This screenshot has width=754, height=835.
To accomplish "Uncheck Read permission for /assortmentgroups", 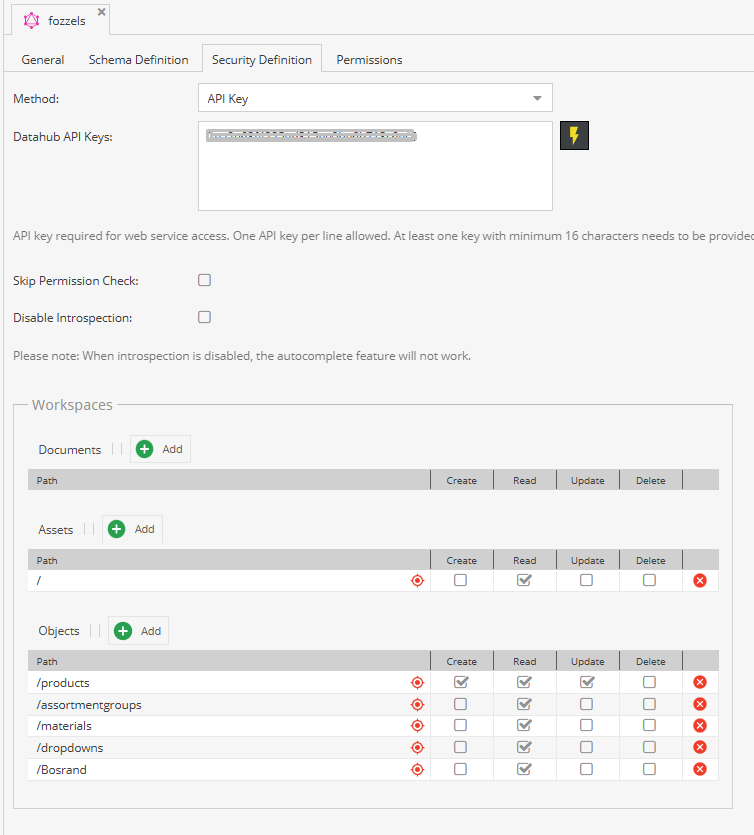I will point(524,704).
